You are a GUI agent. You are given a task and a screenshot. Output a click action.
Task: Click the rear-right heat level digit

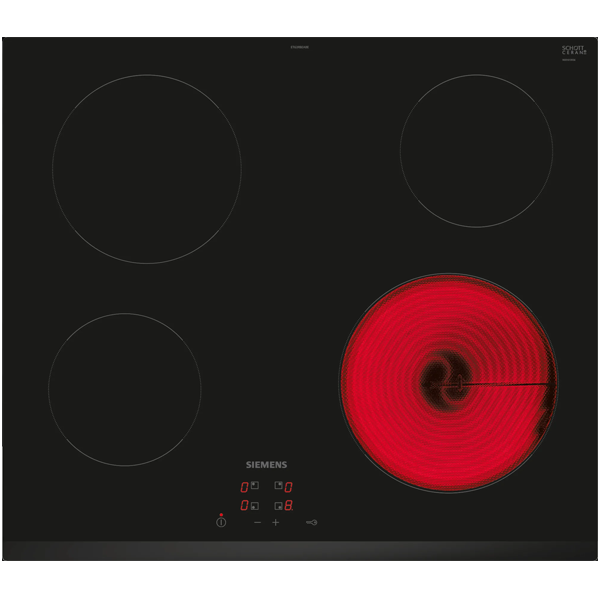click(289, 487)
